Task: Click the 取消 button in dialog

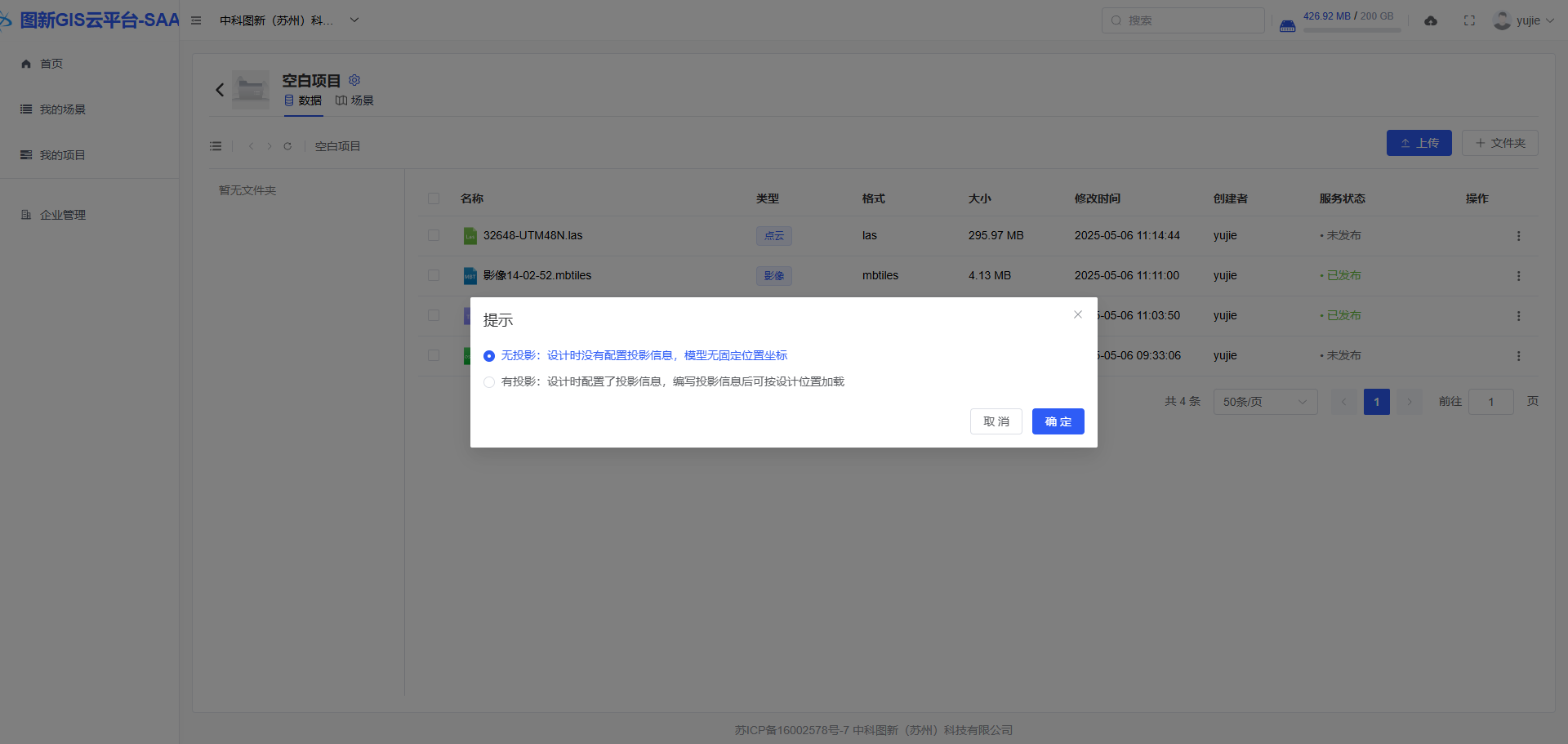Action: (996, 421)
